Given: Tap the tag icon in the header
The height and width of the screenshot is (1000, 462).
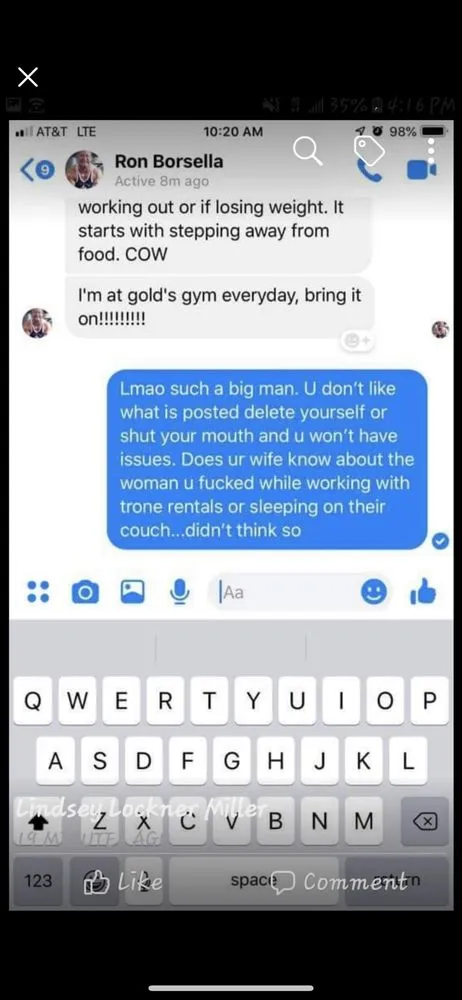Looking at the screenshot, I should pyautogui.click(x=369, y=151).
